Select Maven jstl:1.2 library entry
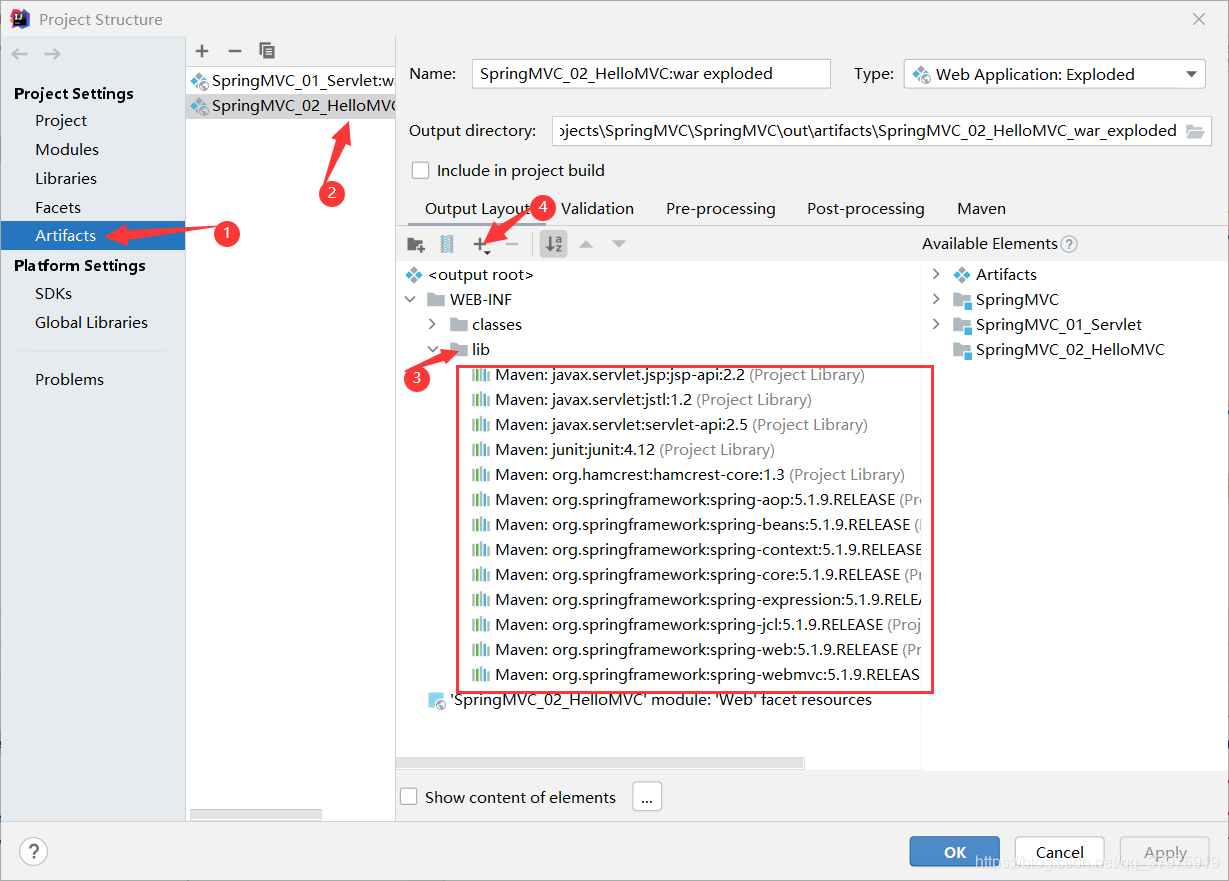Viewport: 1229px width, 881px height. point(641,400)
